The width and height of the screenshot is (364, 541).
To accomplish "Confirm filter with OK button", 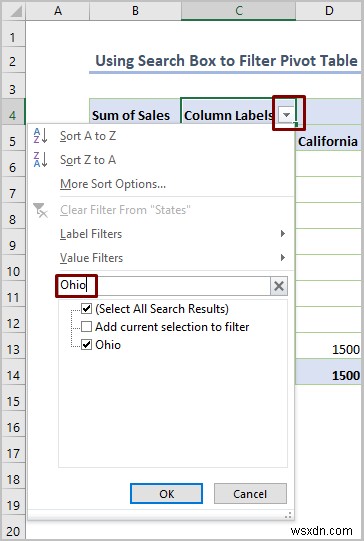I will [x=166, y=493].
